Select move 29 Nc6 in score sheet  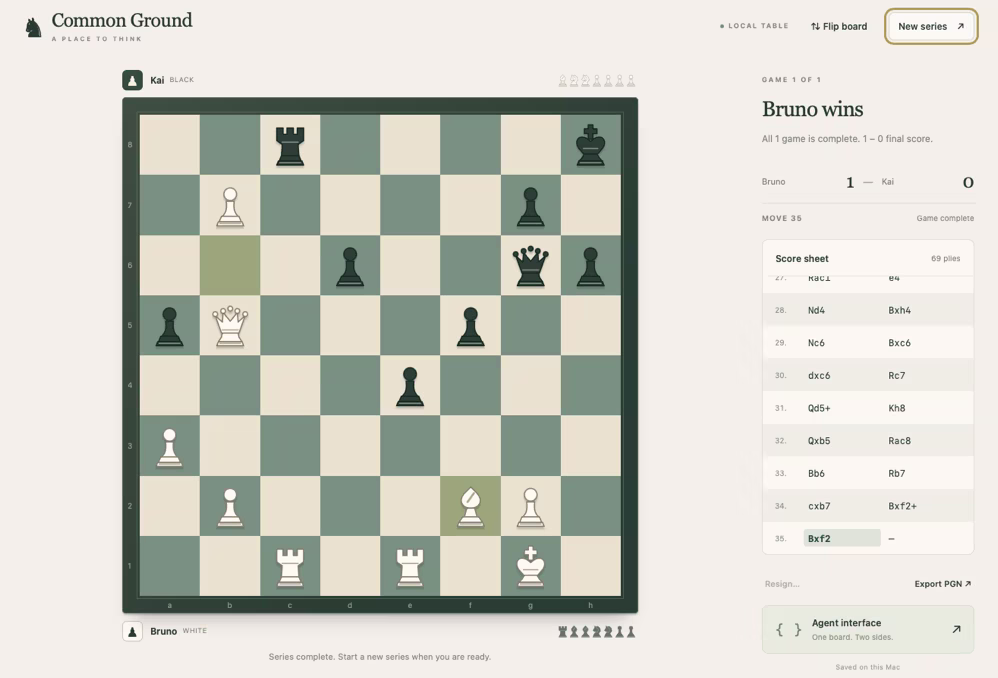816,343
